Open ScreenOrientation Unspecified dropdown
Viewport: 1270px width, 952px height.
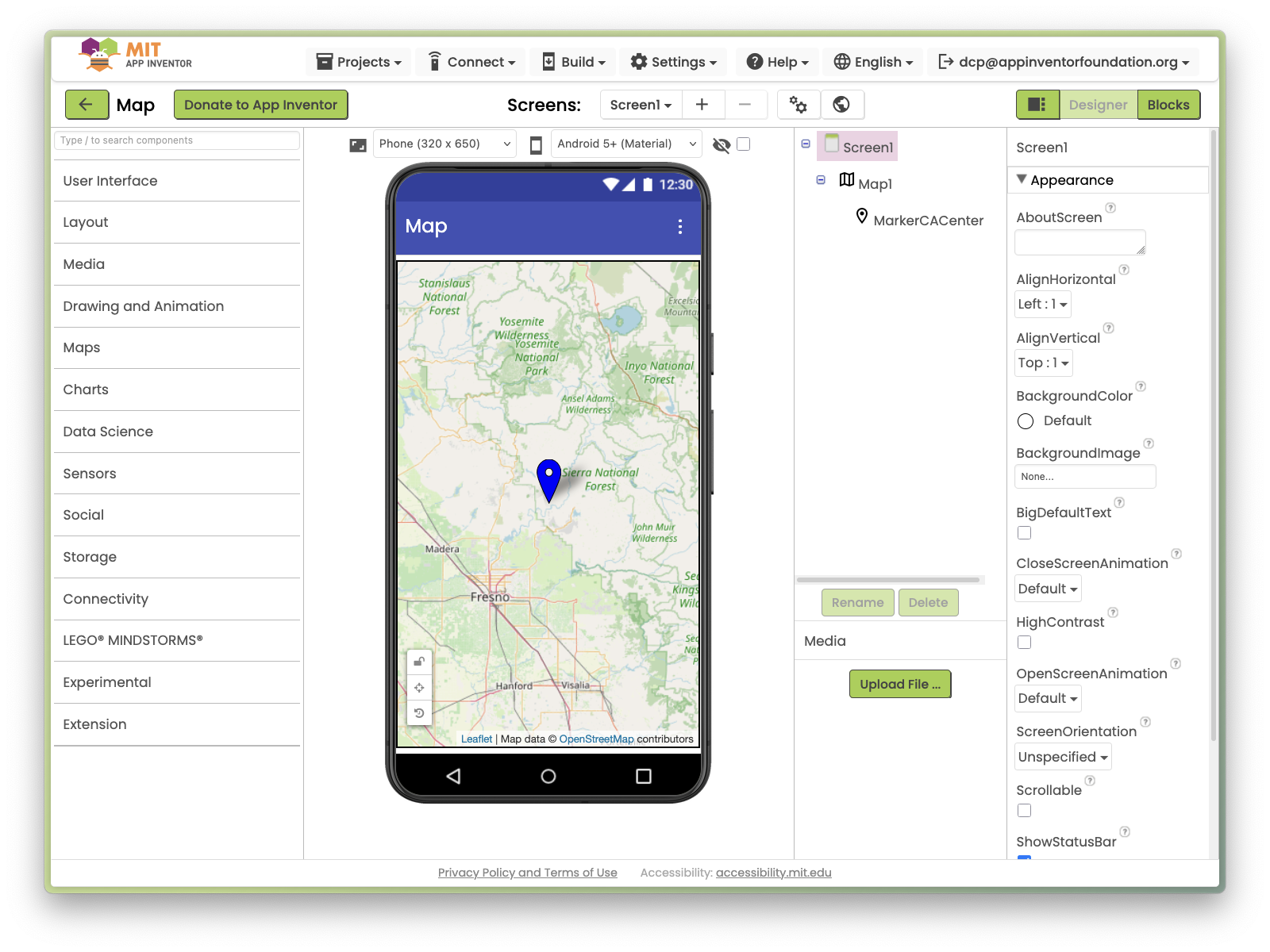[x=1063, y=757]
